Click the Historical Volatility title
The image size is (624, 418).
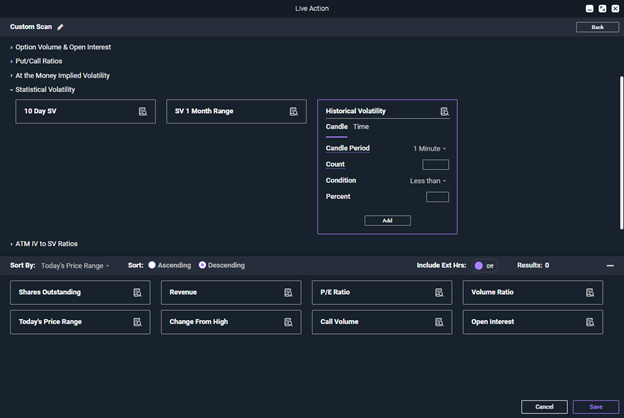tap(355, 111)
